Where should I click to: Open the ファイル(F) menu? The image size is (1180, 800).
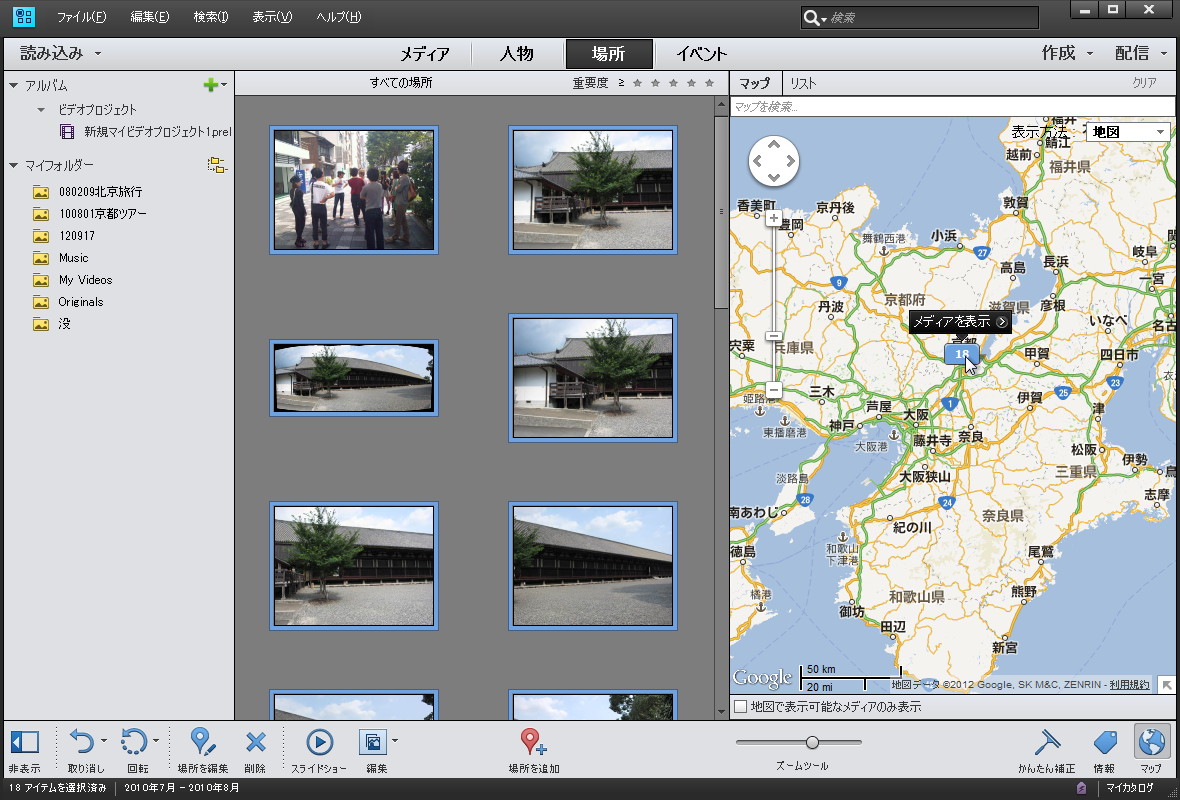pyautogui.click(x=81, y=17)
